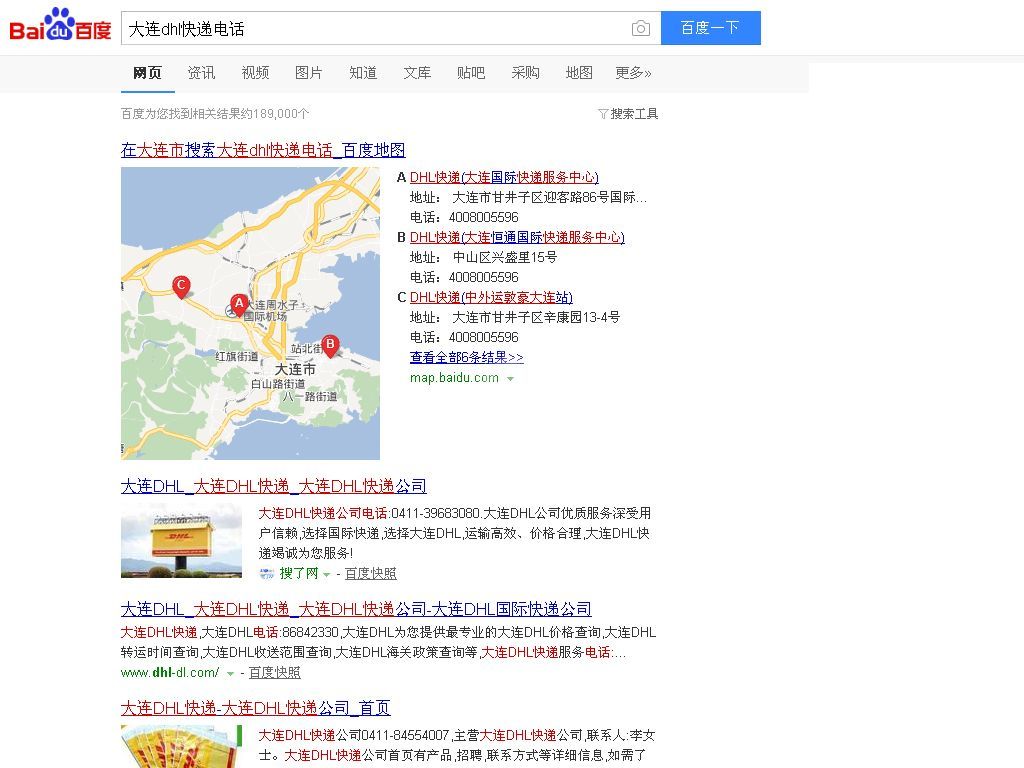Click the 百度一下 search button

click(x=711, y=28)
